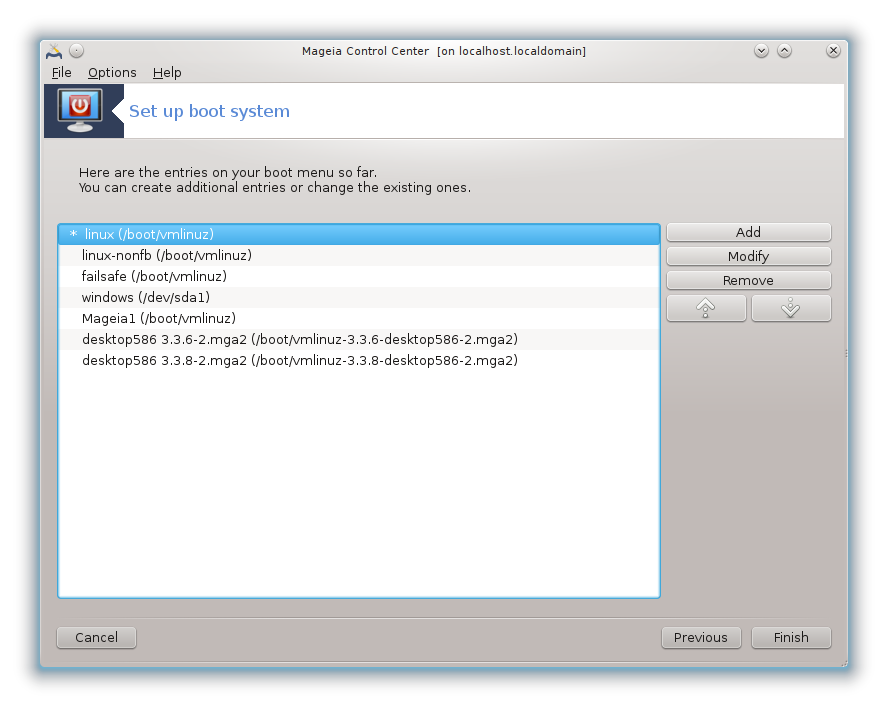888x707 pixels.
Task: Click Finish to apply boot settings
Action: click(791, 637)
